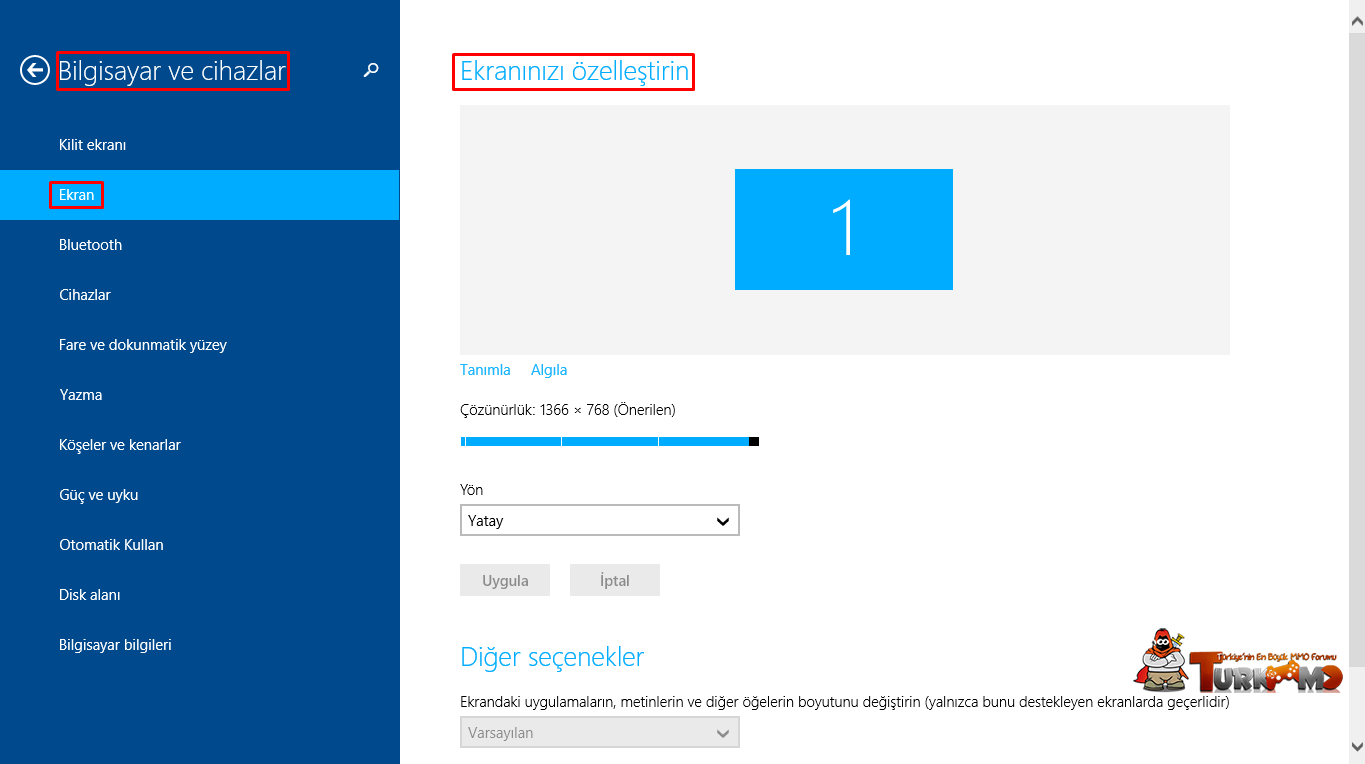Go to Güç ve uyku settings
The height and width of the screenshot is (764, 1365).
[x=200, y=495]
